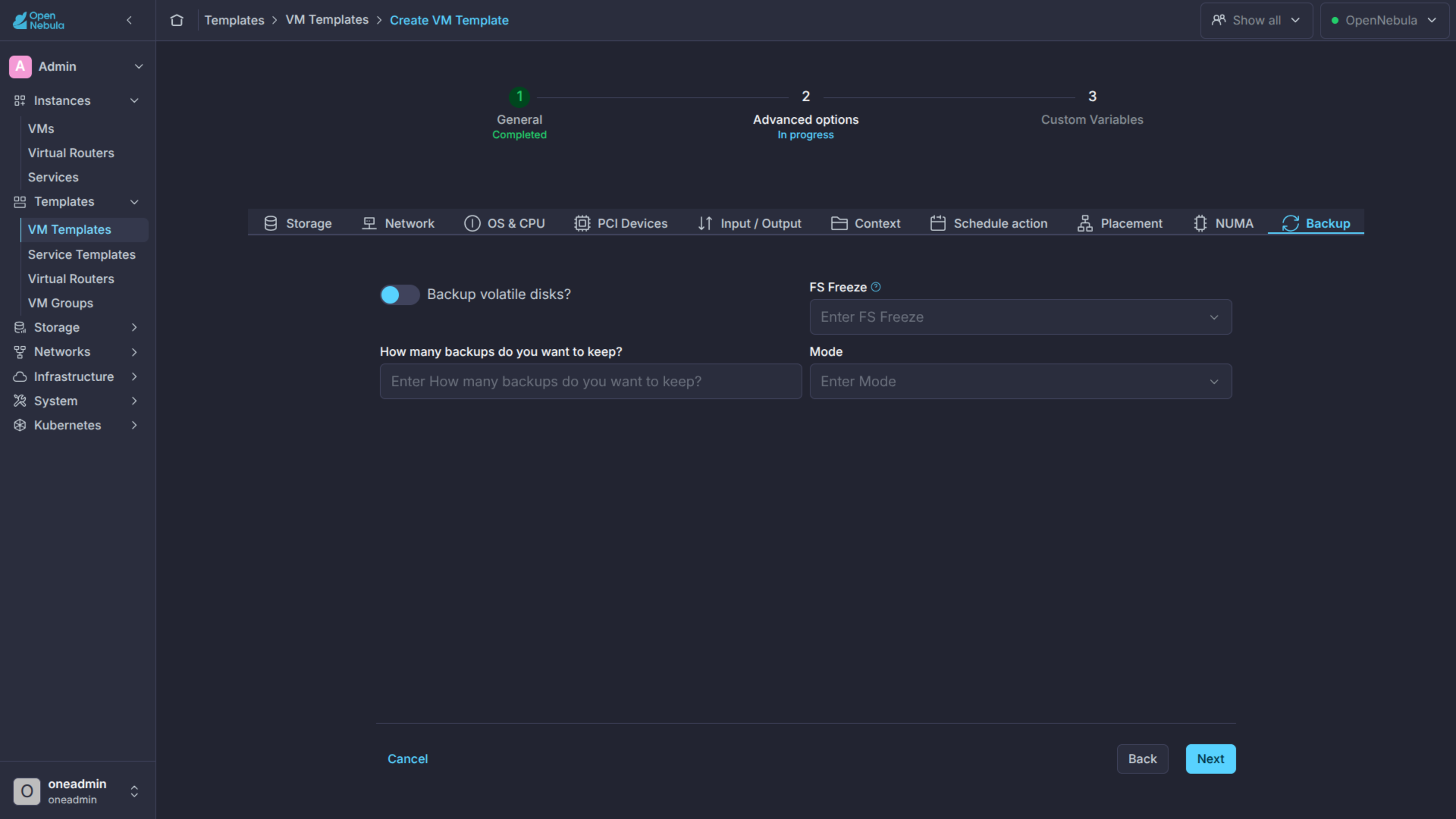Click the Network tab monitor icon
The height and width of the screenshot is (819, 1456).
(x=369, y=223)
